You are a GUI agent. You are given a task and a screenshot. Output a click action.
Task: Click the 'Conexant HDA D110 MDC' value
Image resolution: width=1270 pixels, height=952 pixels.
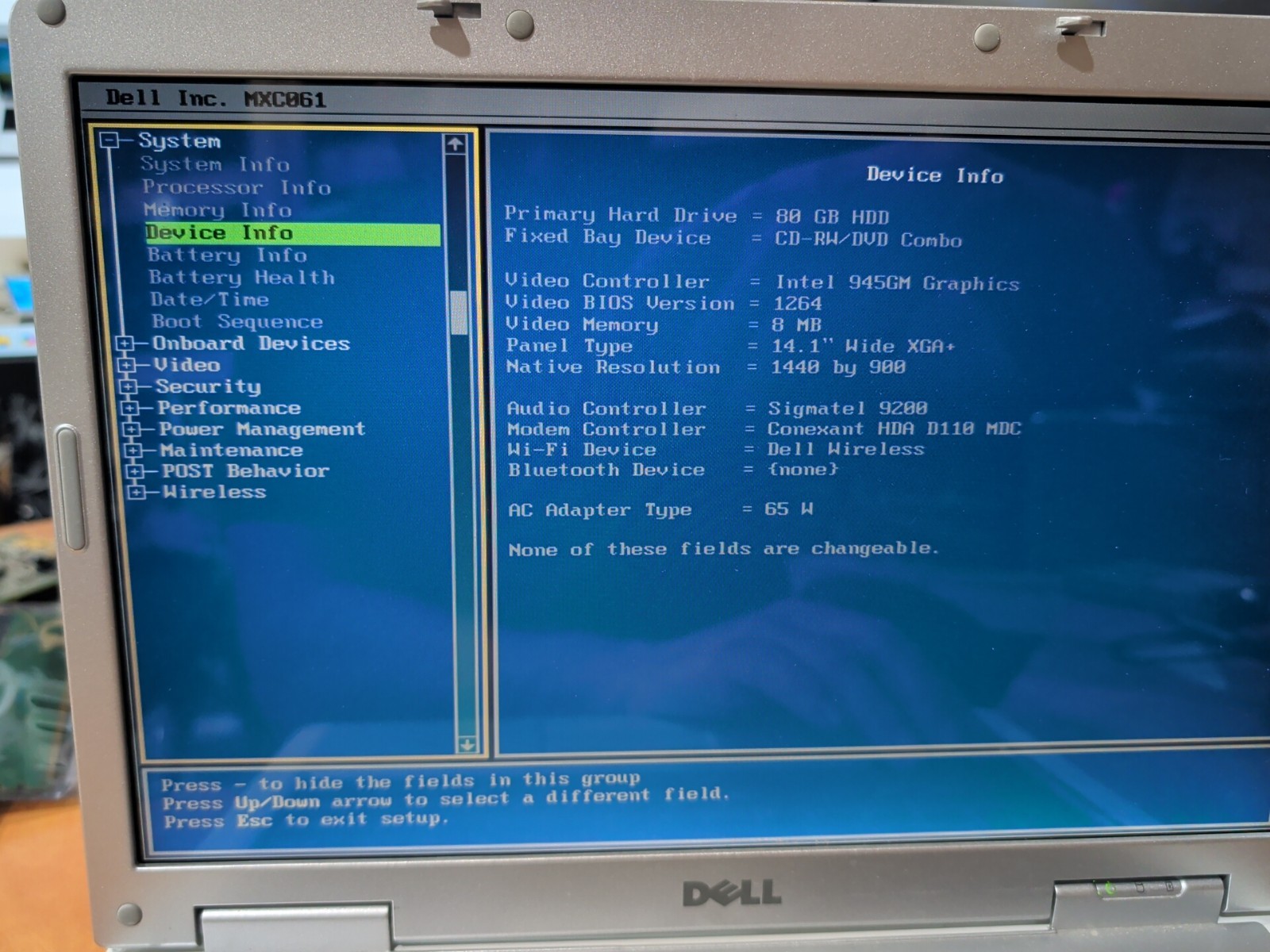(894, 429)
